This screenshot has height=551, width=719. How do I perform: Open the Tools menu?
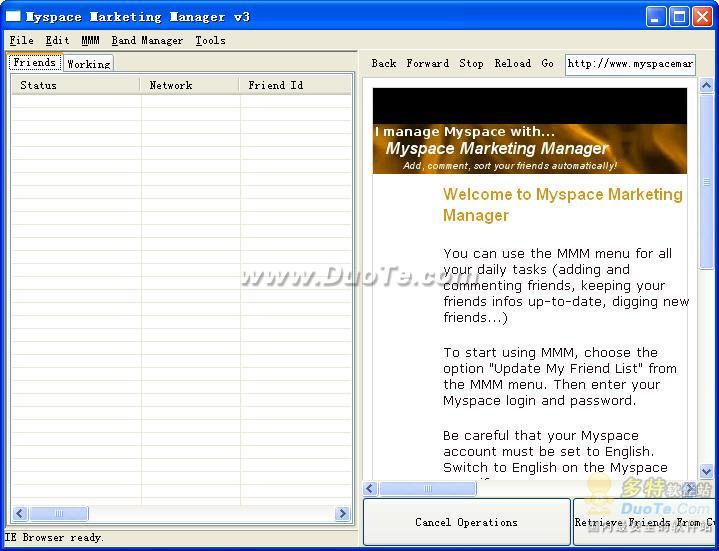click(x=210, y=40)
